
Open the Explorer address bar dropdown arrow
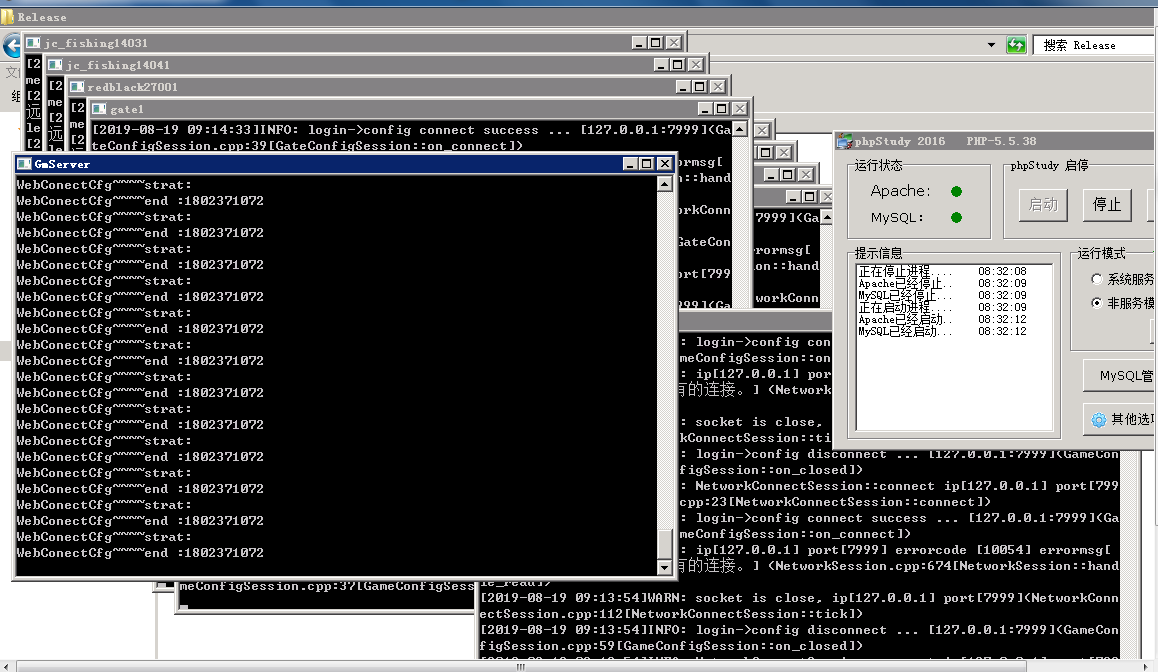[991, 45]
